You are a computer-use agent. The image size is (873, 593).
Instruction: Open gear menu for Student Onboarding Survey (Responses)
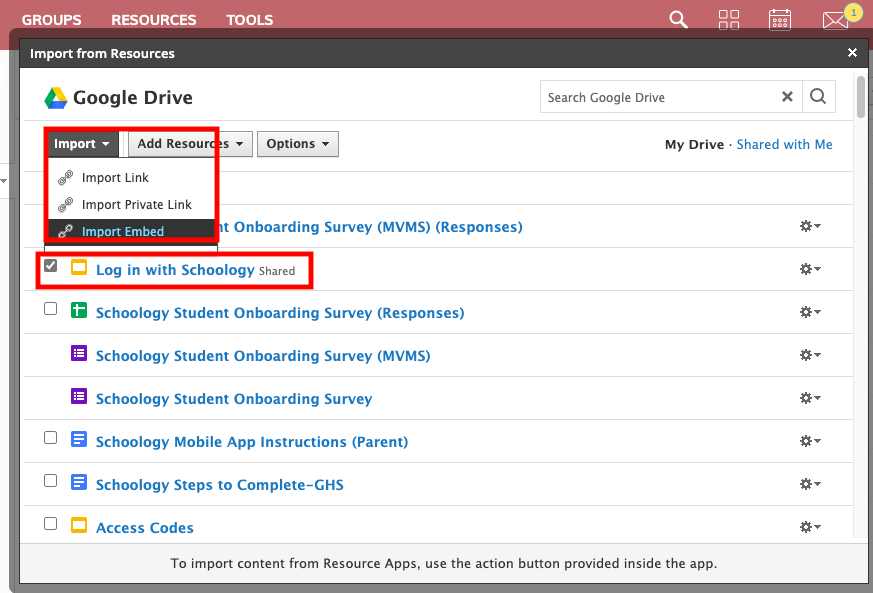pos(810,312)
